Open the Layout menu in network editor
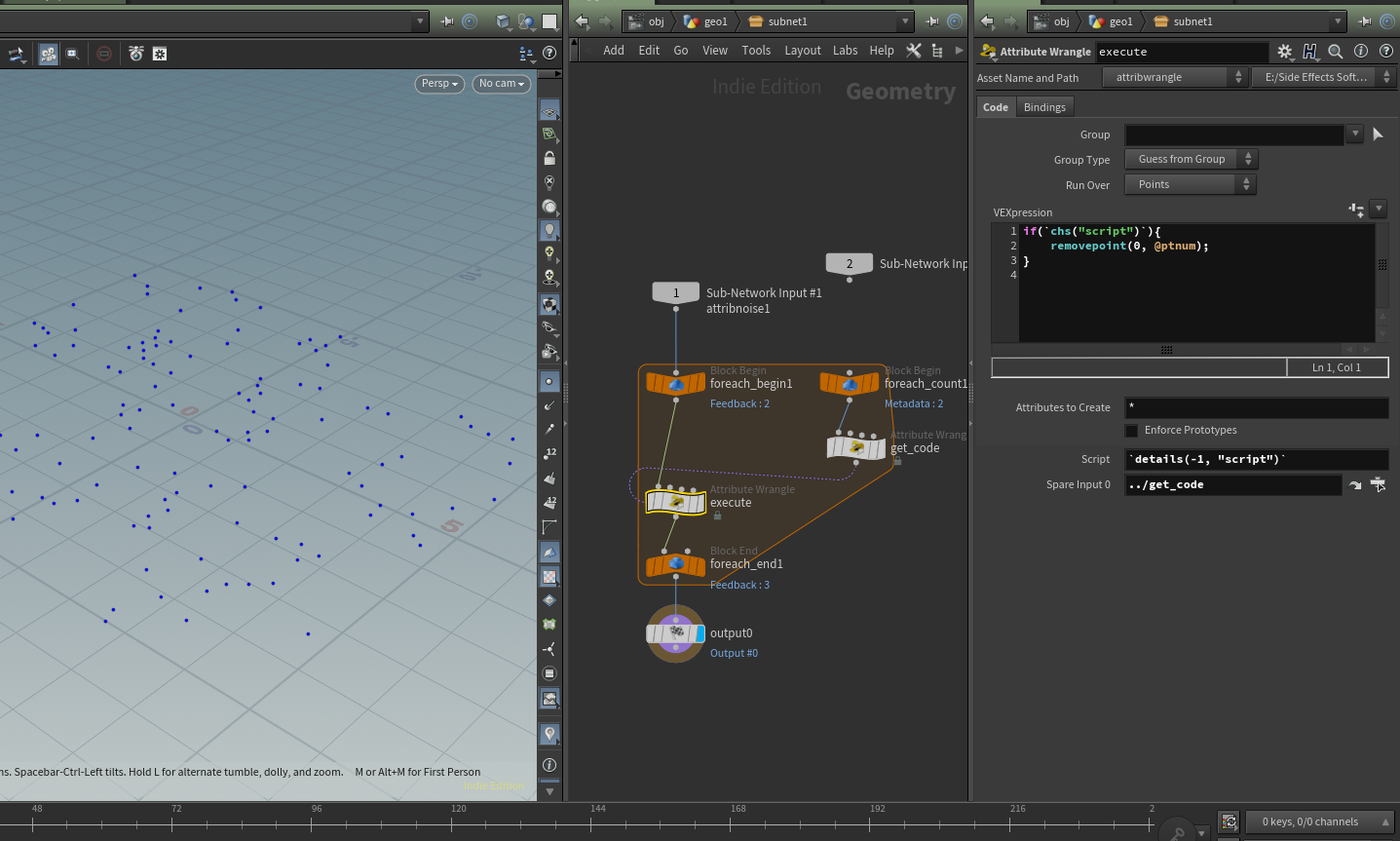Screen dimensions: 1400x841 (802, 51)
